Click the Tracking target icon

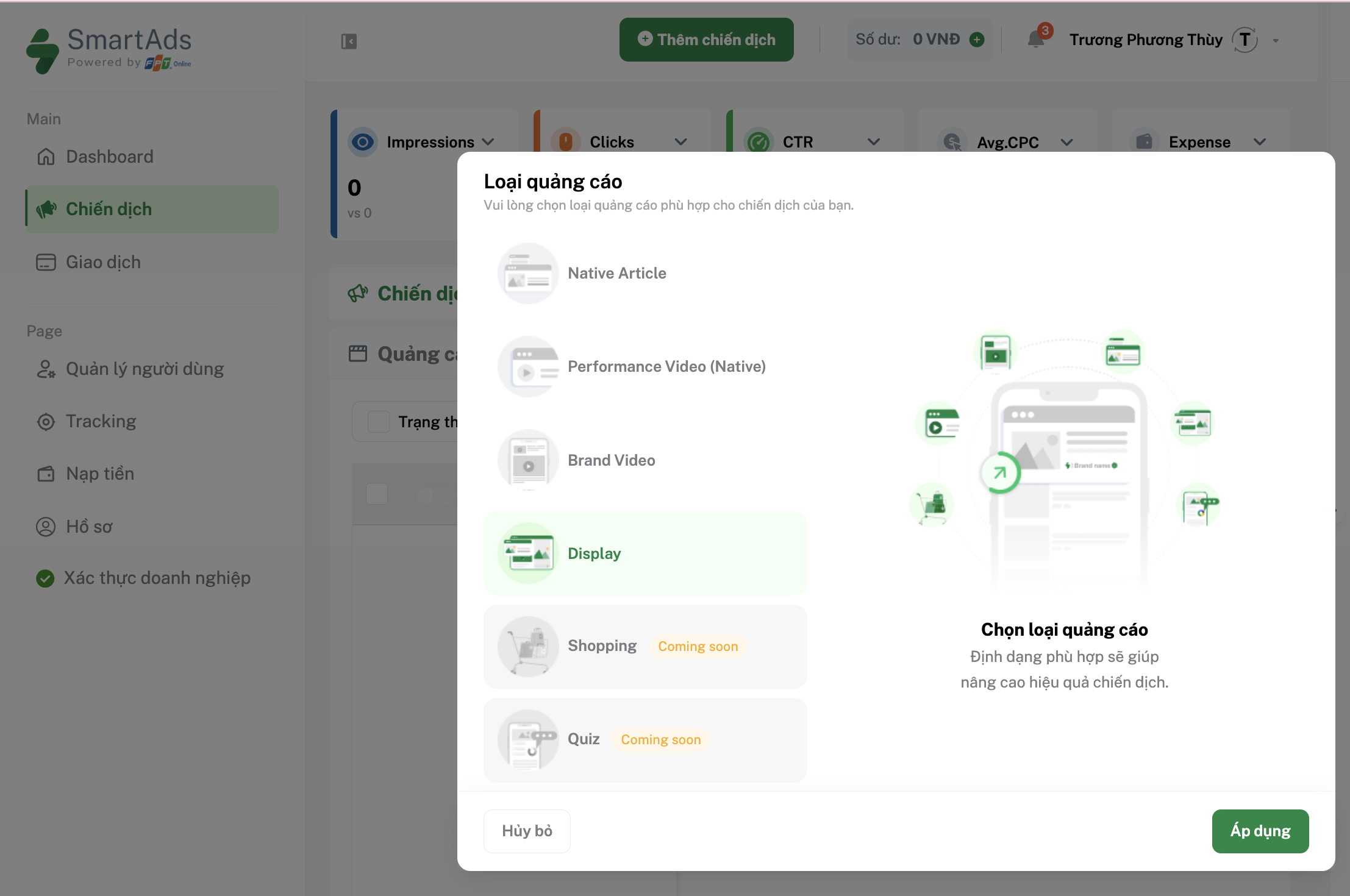[46, 421]
